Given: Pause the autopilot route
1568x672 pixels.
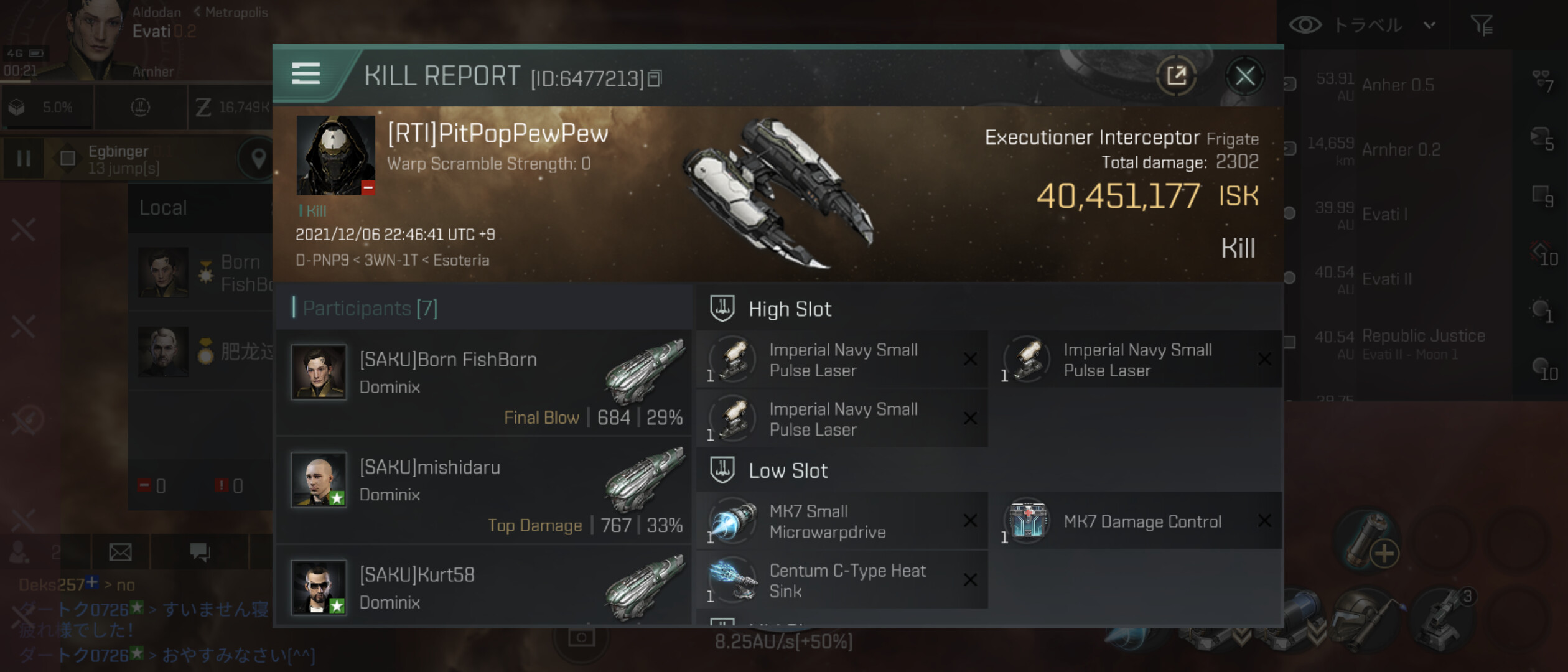Looking at the screenshot, I should point(24,159).
